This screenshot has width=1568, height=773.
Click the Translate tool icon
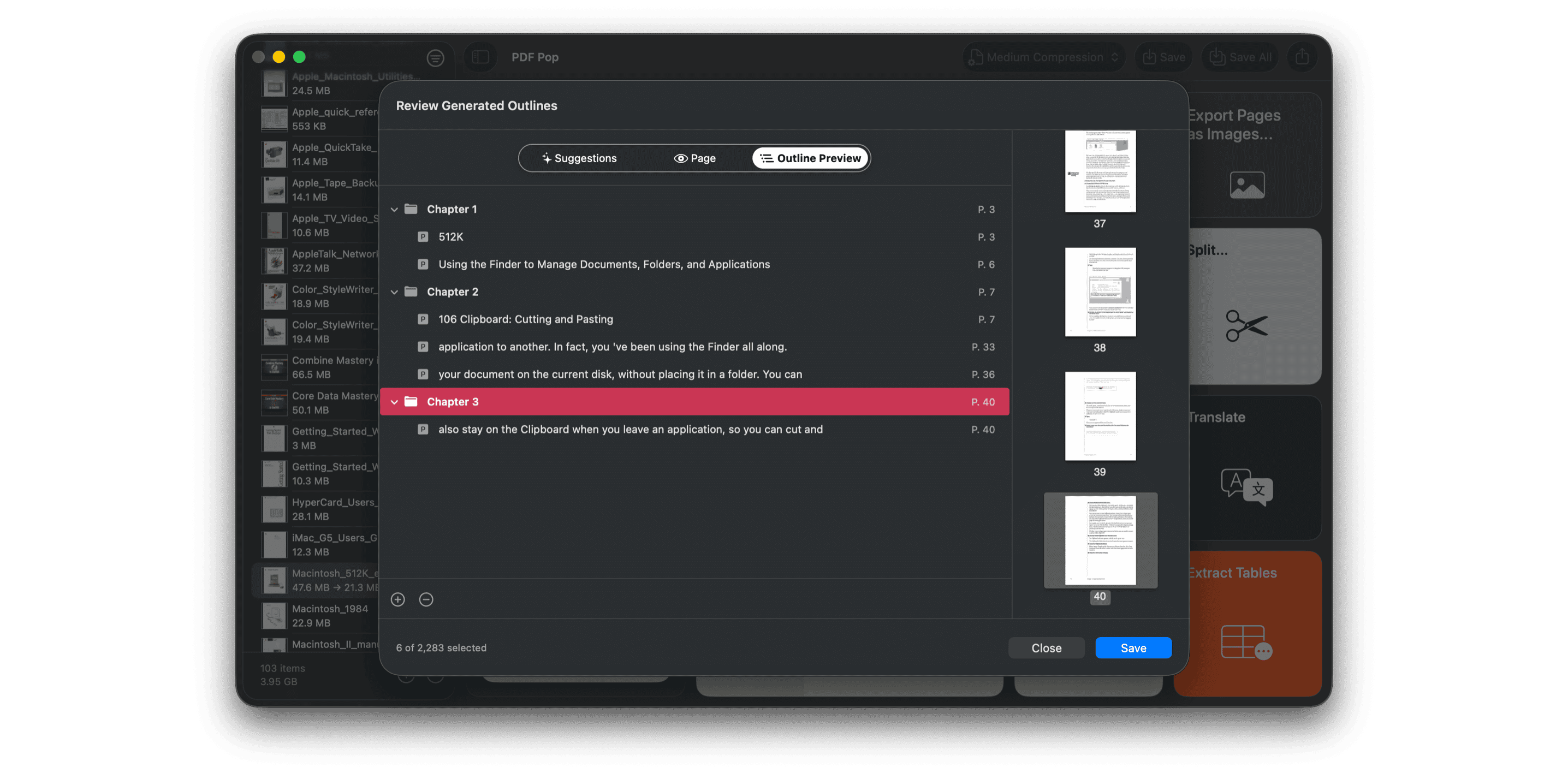pyautogui.click(x=1246, y=486)
